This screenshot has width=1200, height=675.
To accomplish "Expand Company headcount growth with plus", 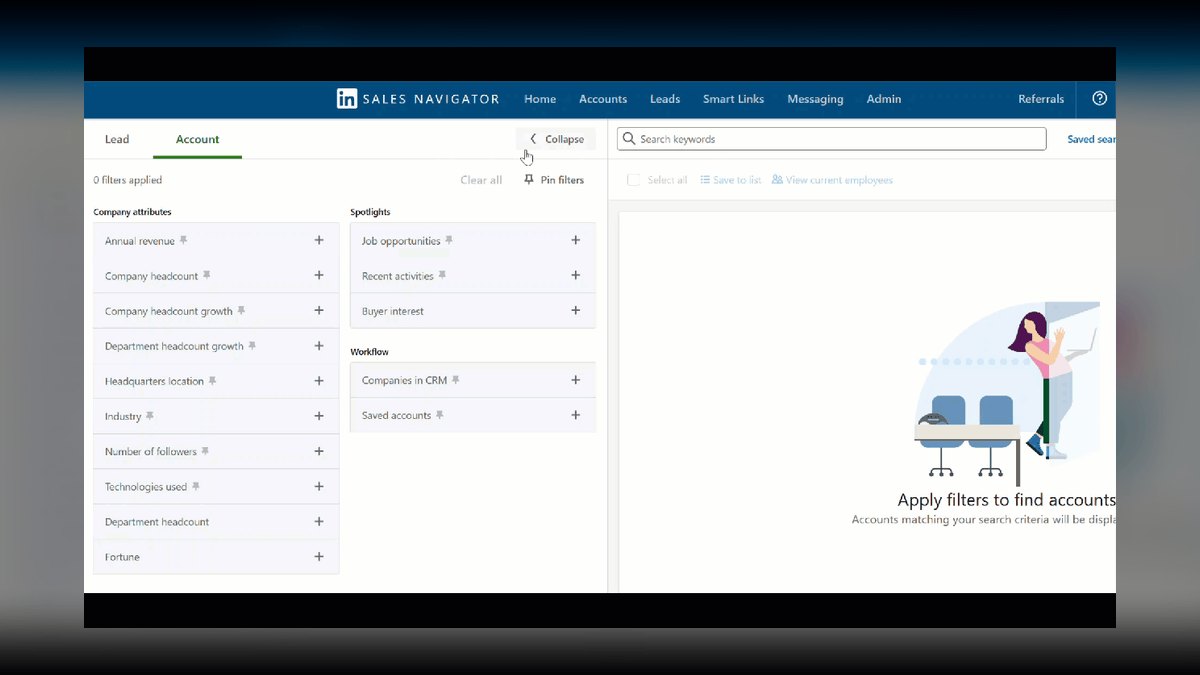I will tap(319, 310).
